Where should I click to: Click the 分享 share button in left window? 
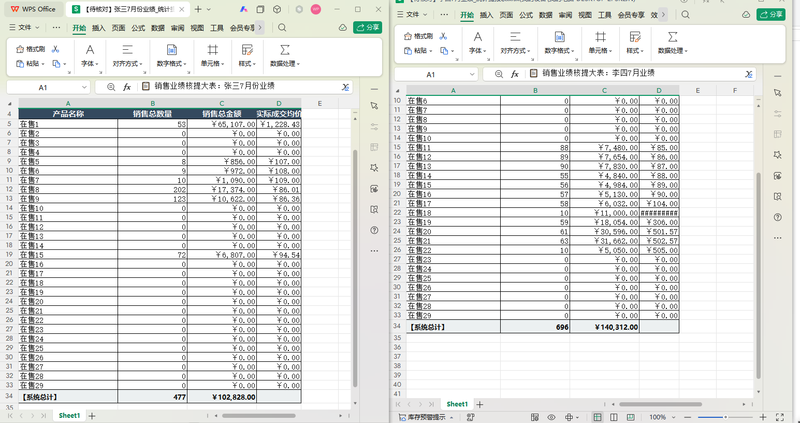[367, 28]
